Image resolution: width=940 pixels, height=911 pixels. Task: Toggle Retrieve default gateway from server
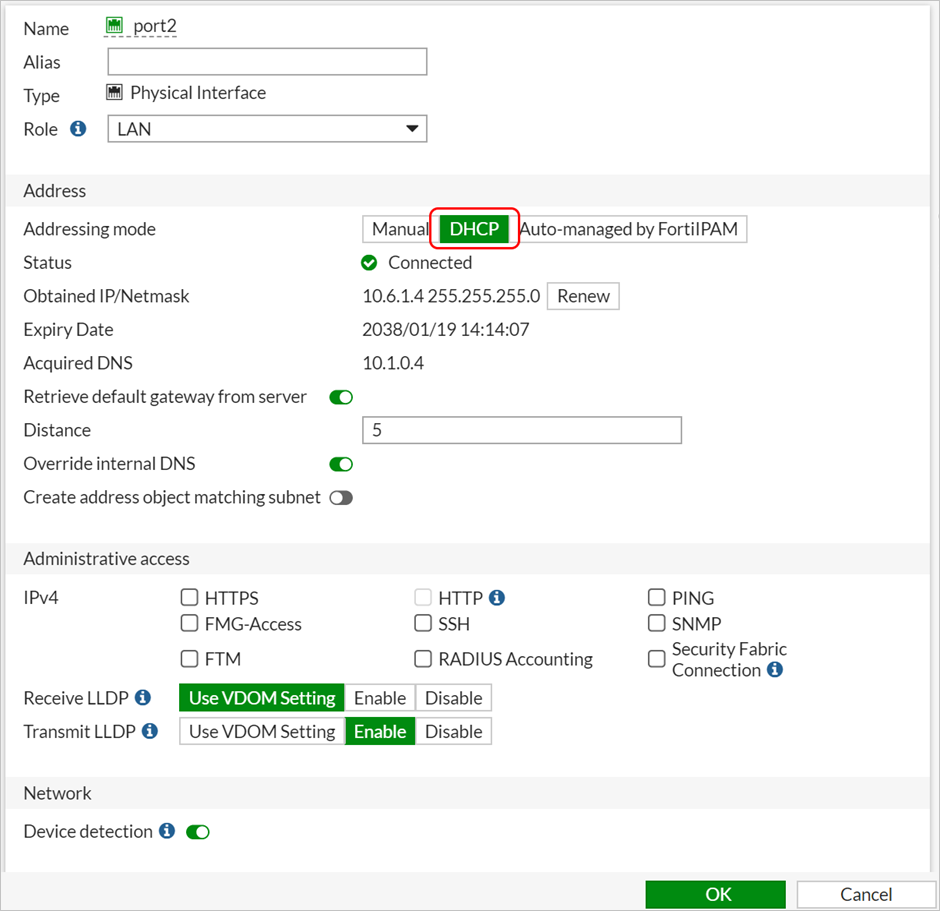(x=341, y=397)
